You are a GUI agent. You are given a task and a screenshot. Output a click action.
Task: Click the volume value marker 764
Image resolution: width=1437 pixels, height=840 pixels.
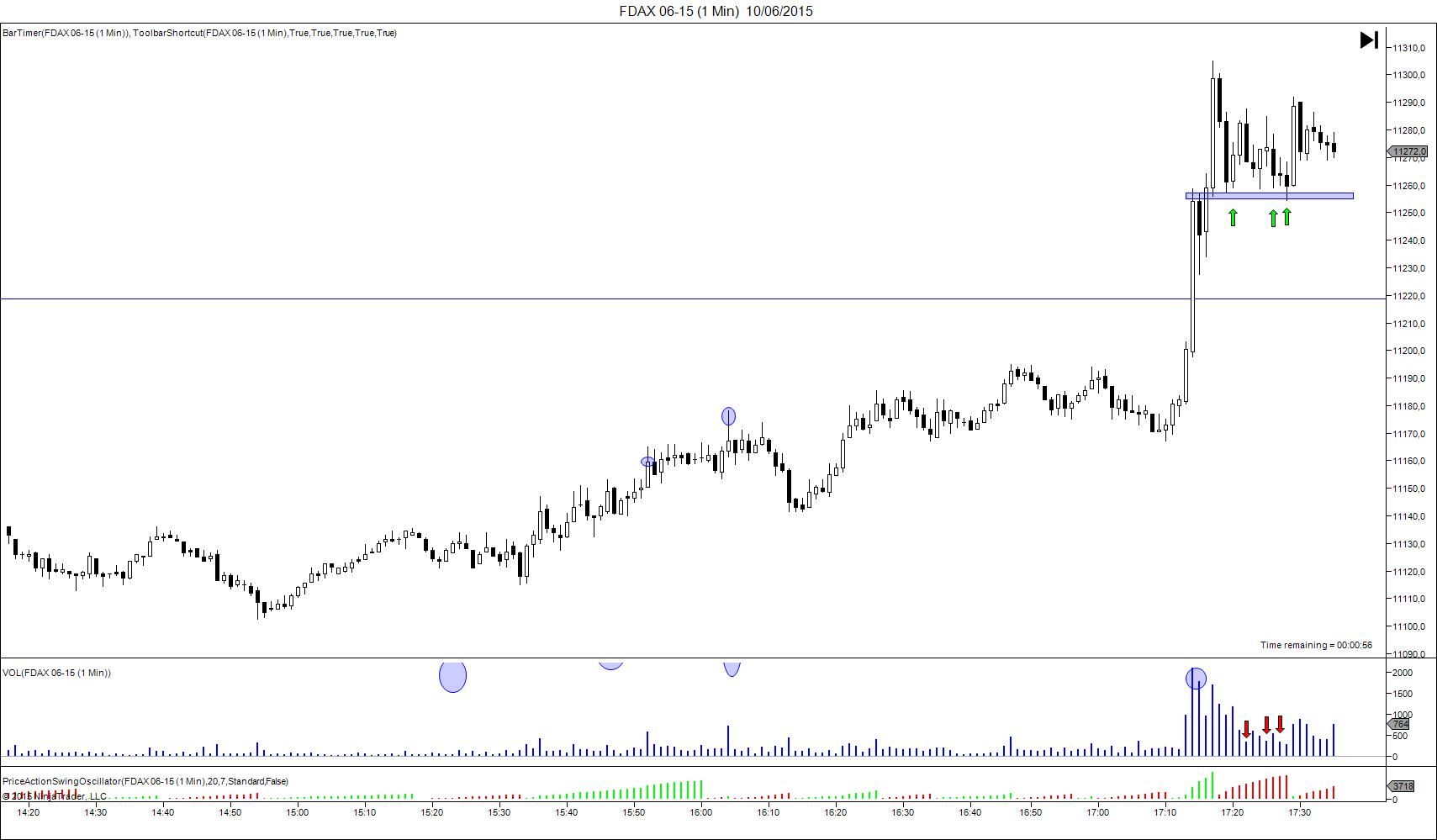[1399, 724]
